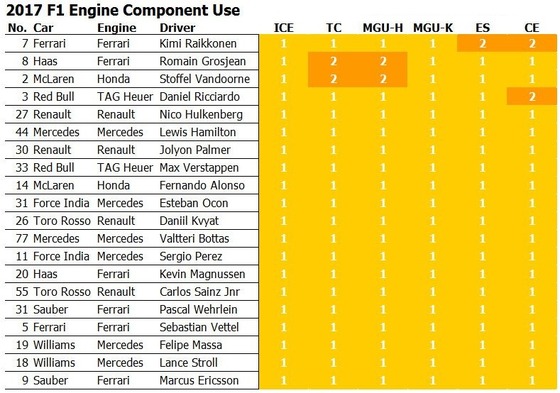Click the ICE column header
The image size is (560, 393).
(284, 28)
